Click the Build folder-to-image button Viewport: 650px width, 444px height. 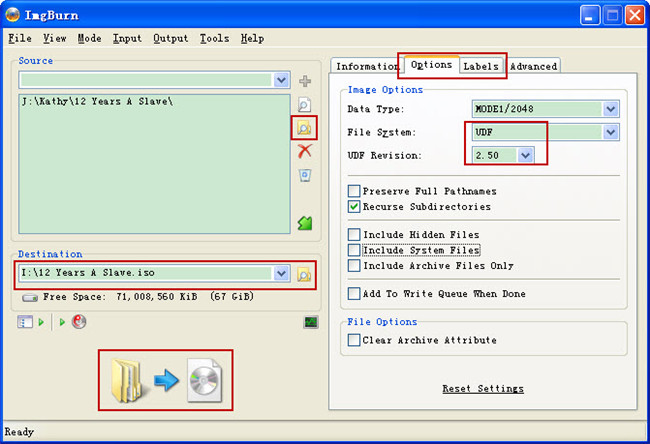point(165,381)
